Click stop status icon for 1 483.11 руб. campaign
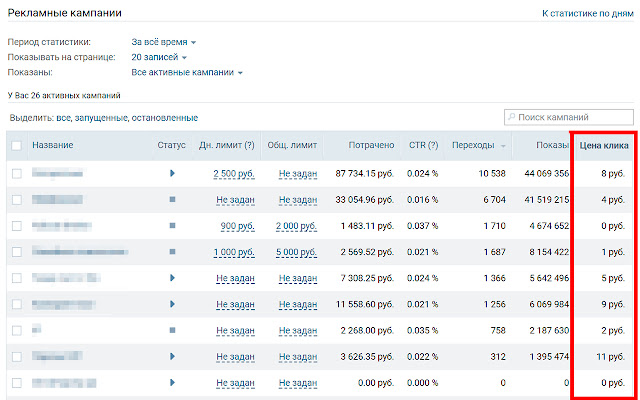The height and width of the screenshot is (400, 640). [x=172, y=226]
